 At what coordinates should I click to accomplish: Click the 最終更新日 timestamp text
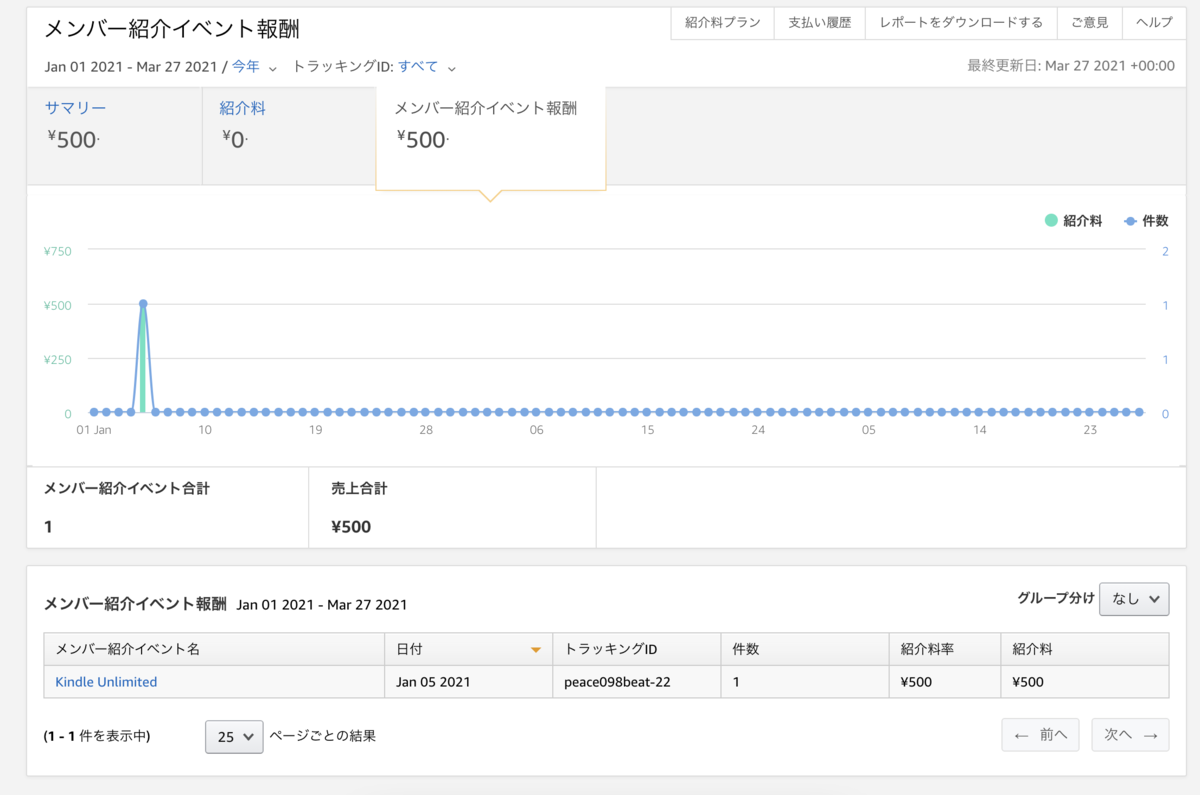[1071, 66]
